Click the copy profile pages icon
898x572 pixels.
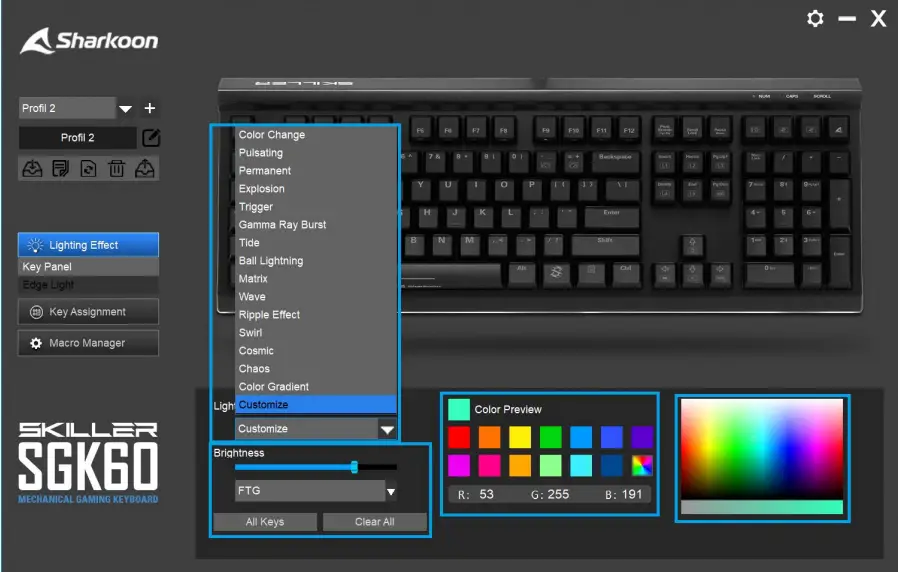pyautogui.click(x=60, y=168)
